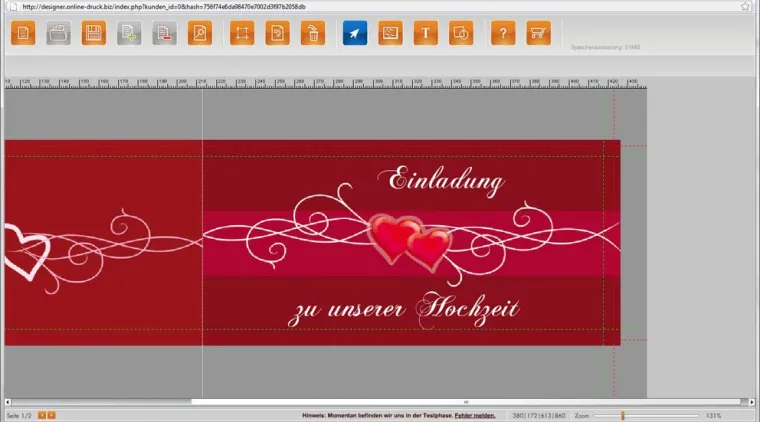Bookmark the page with the star icon
The image size is (760, 422).
click(x=745, y=6)
